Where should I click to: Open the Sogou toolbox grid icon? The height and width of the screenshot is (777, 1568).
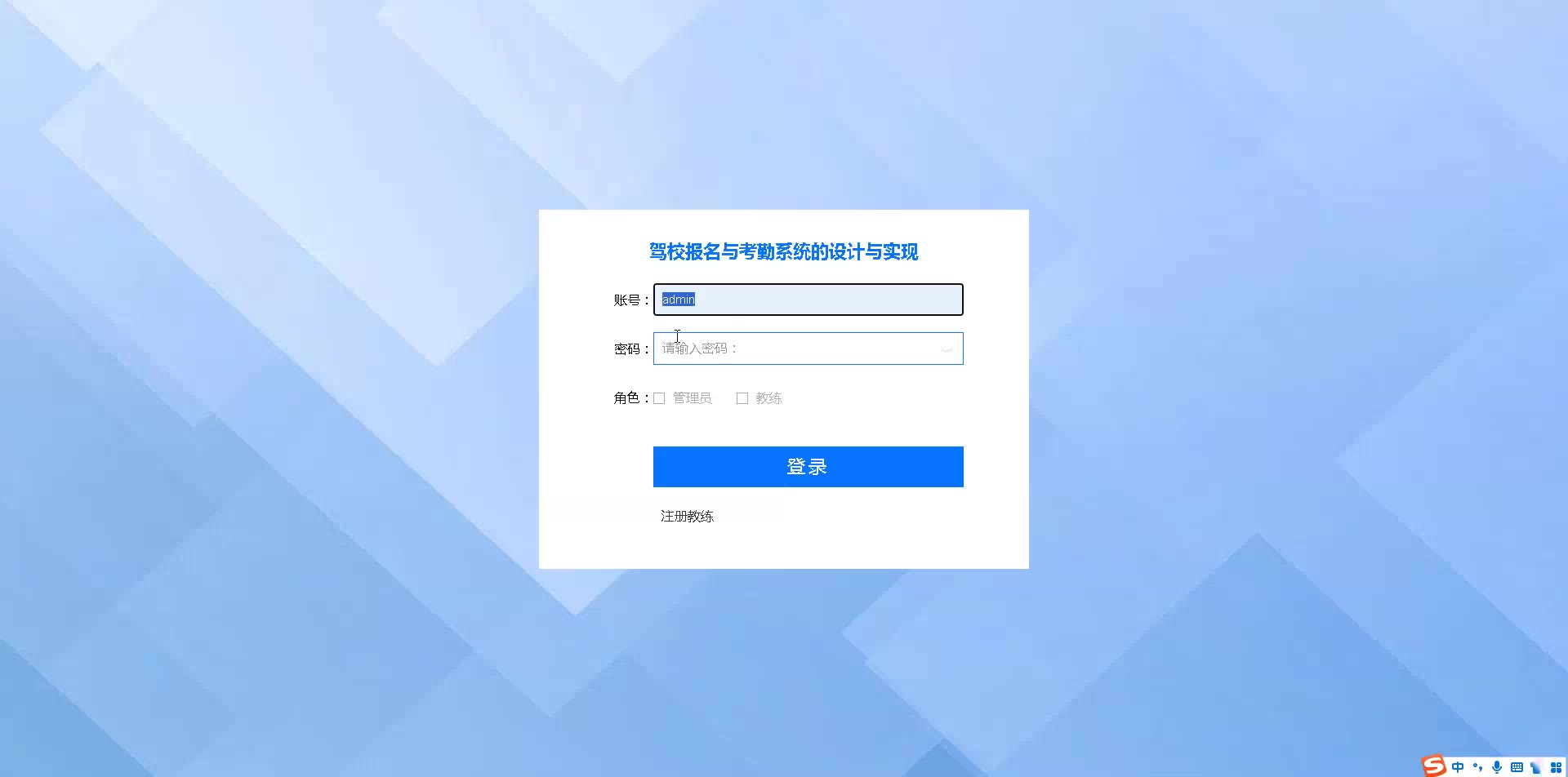1556,766
